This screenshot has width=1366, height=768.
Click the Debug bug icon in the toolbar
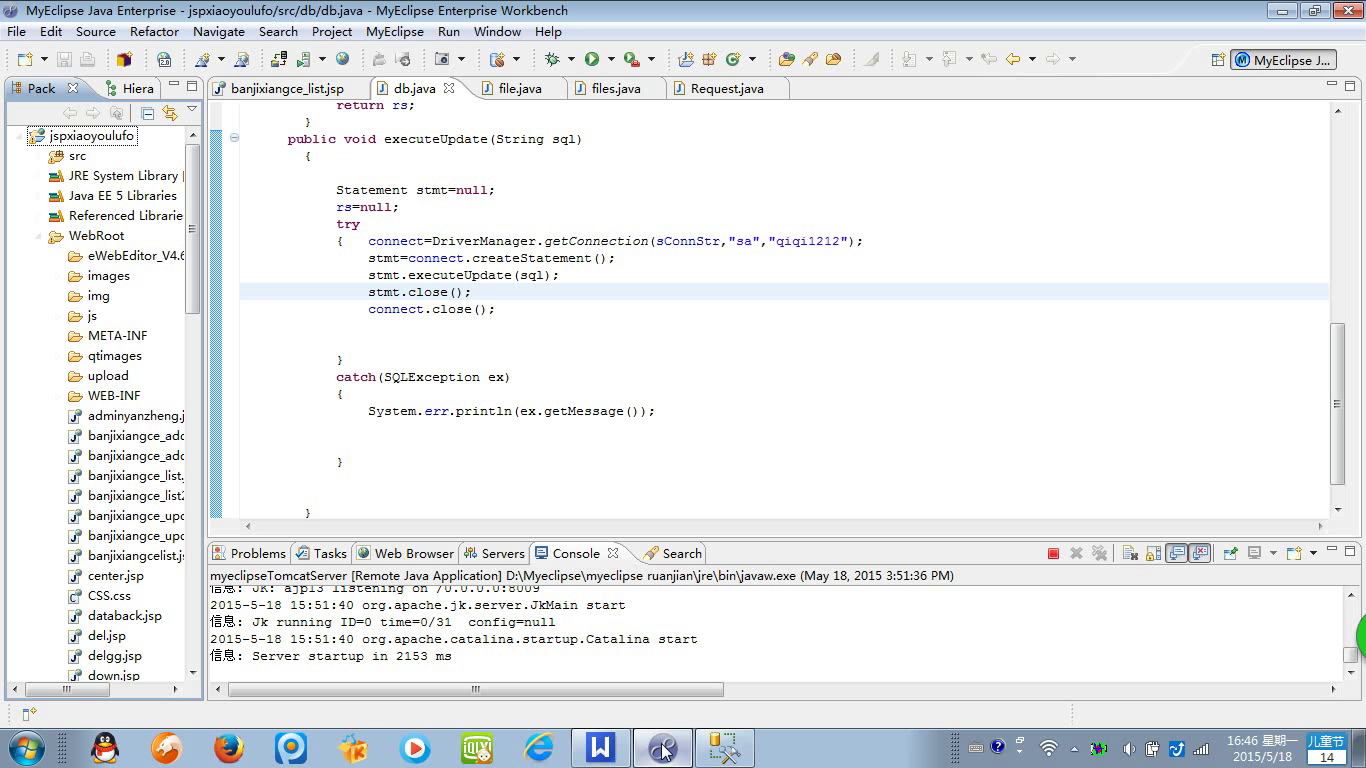tap(552, 59)
